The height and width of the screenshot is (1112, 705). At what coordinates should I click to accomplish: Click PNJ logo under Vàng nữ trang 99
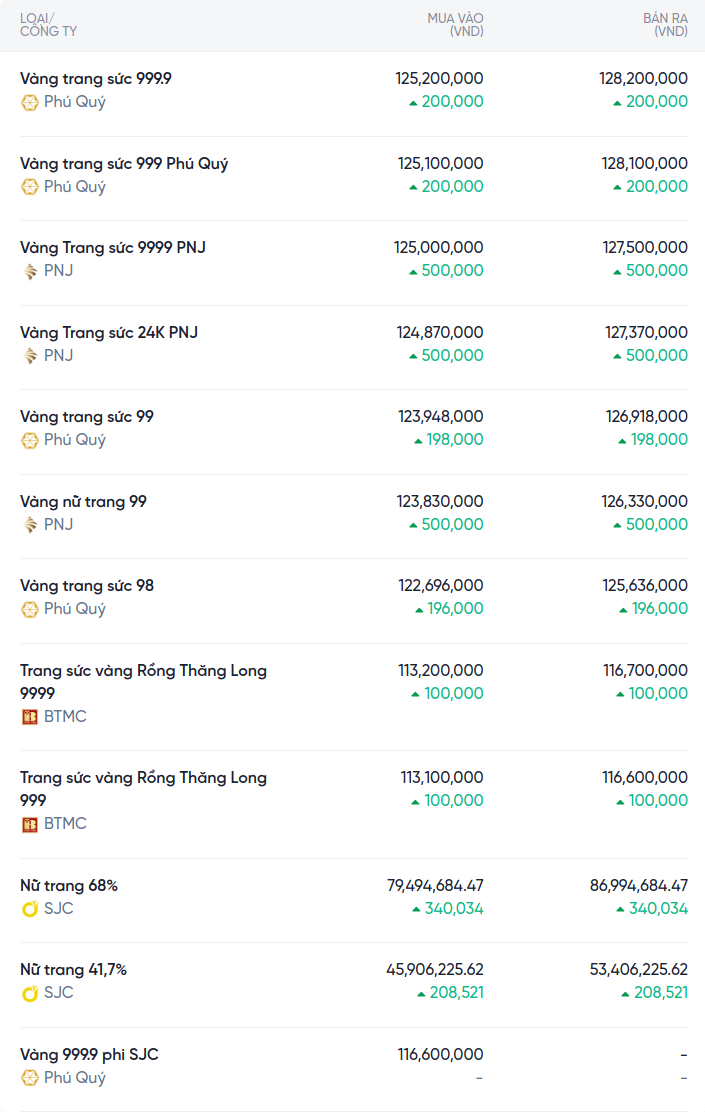(x=30, y=525)
